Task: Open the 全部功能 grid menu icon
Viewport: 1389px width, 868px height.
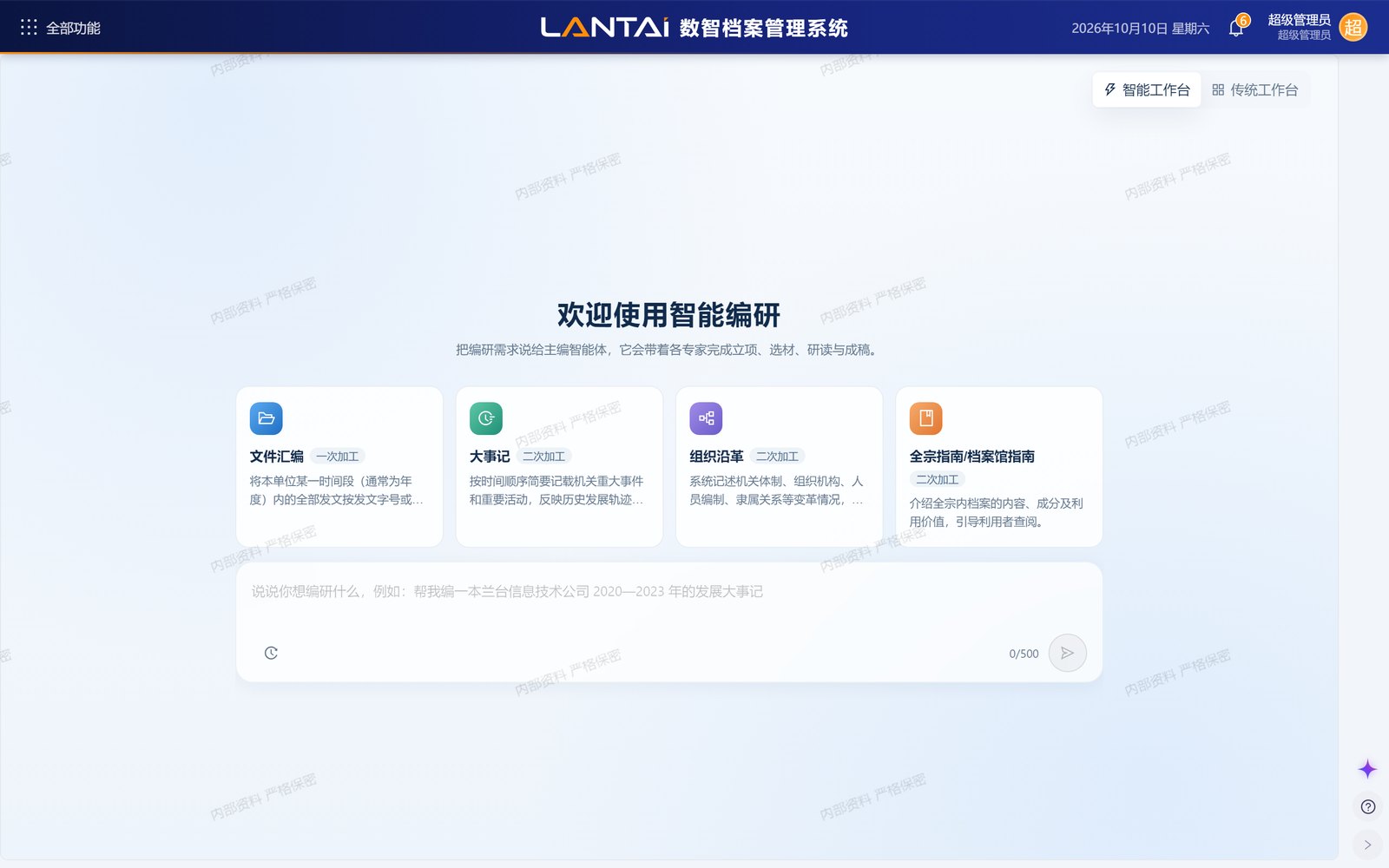Action: [29, 28]
